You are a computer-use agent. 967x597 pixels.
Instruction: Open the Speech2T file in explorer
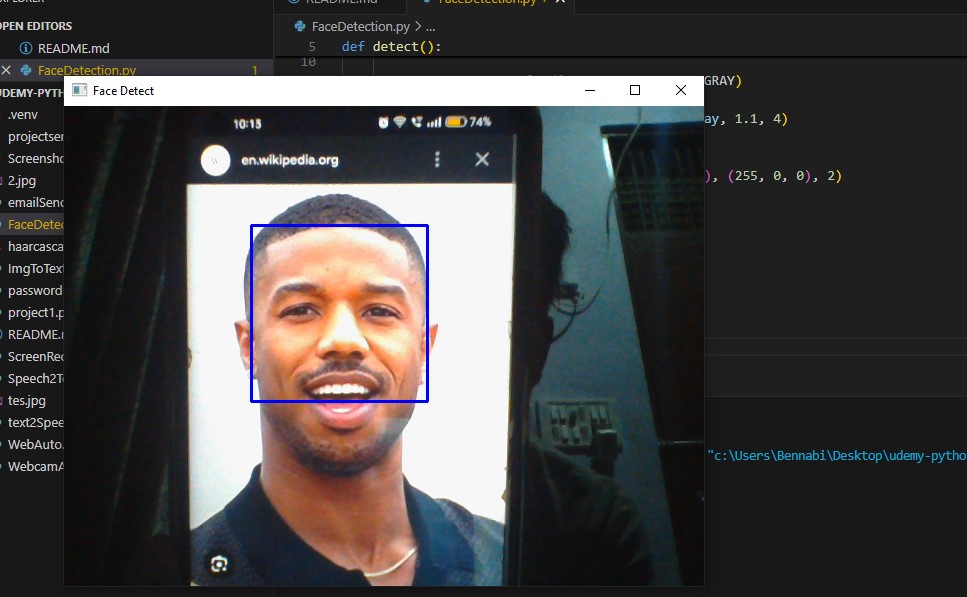35,379
